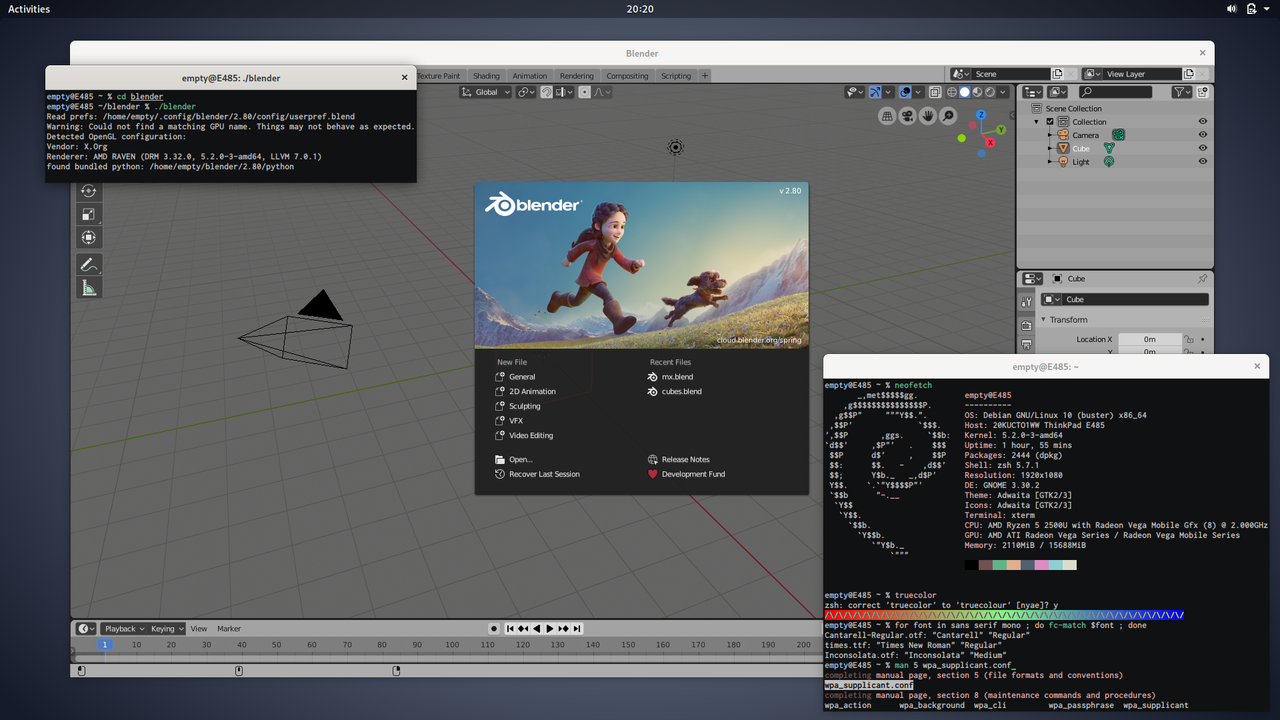Select the Scale tool in Blender toolbar
The image size is (1280, 720).
89,214
